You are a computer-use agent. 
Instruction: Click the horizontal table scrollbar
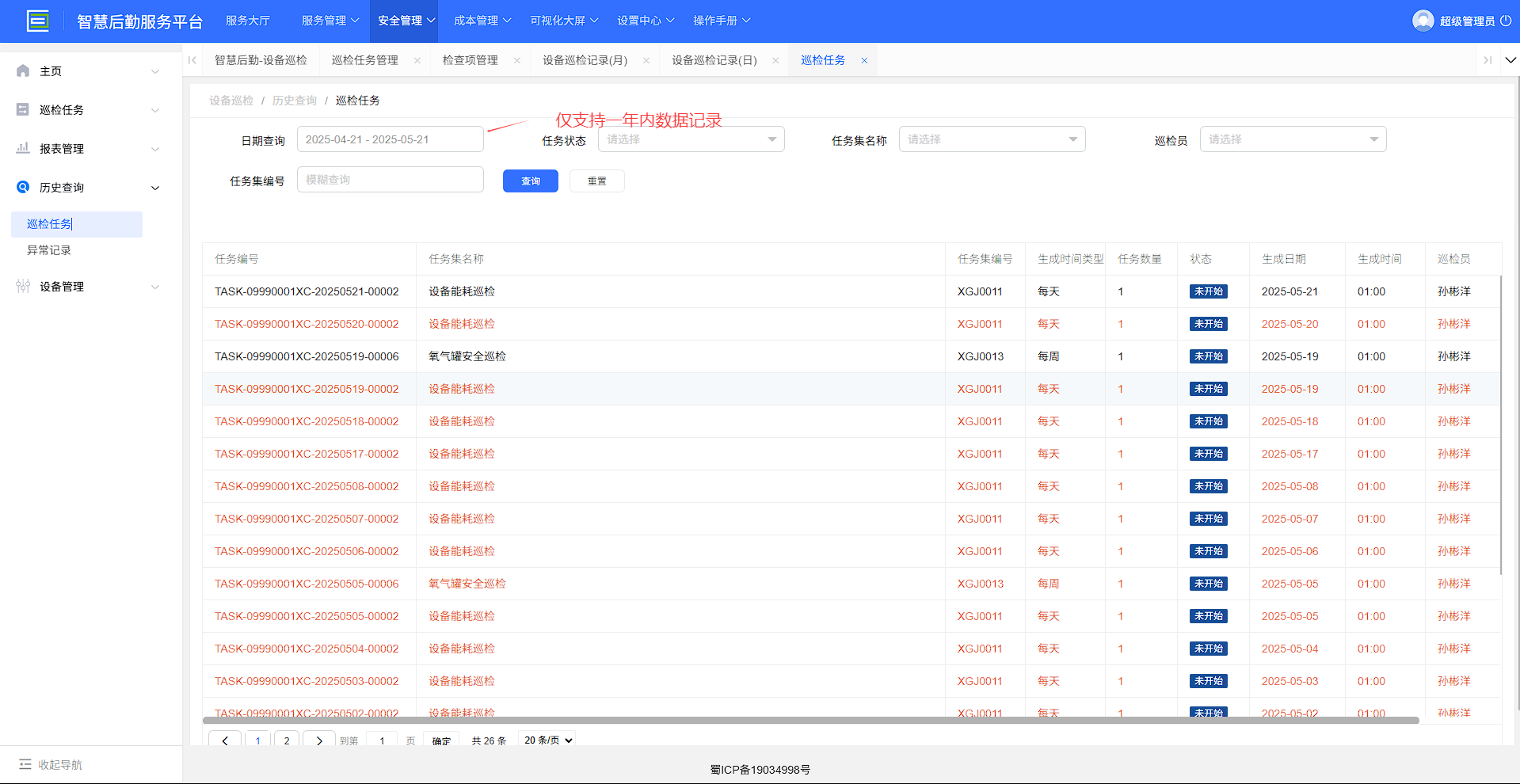point(810,720)
